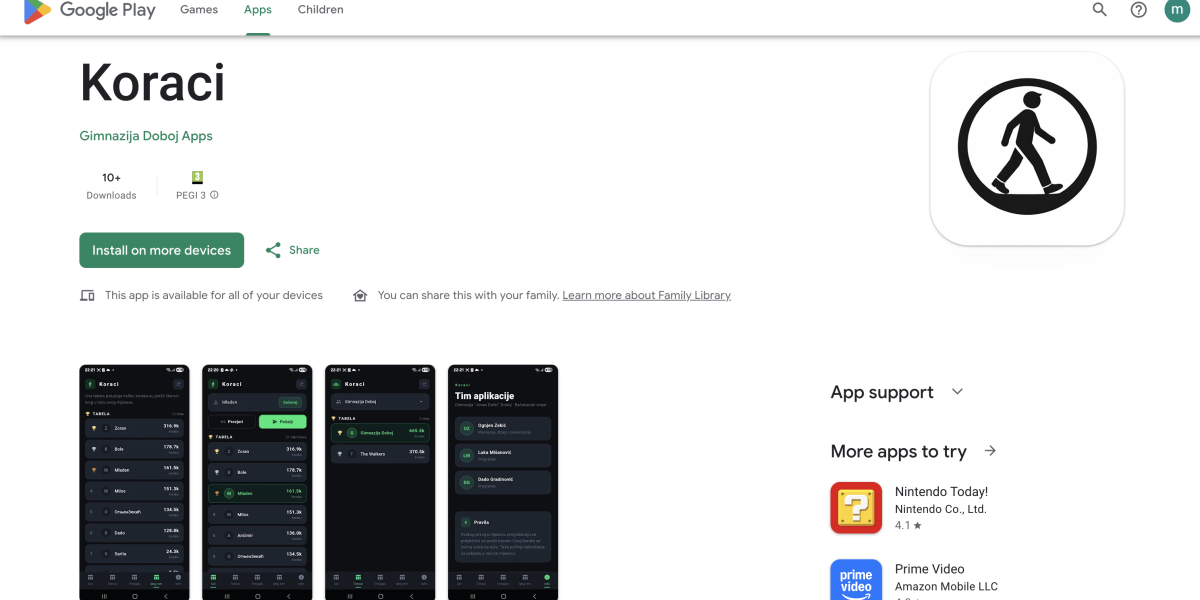The height and width of the screenshot is (600, 1200).
Task: Expand More apps to try arrow
Action: coord(990,451)
